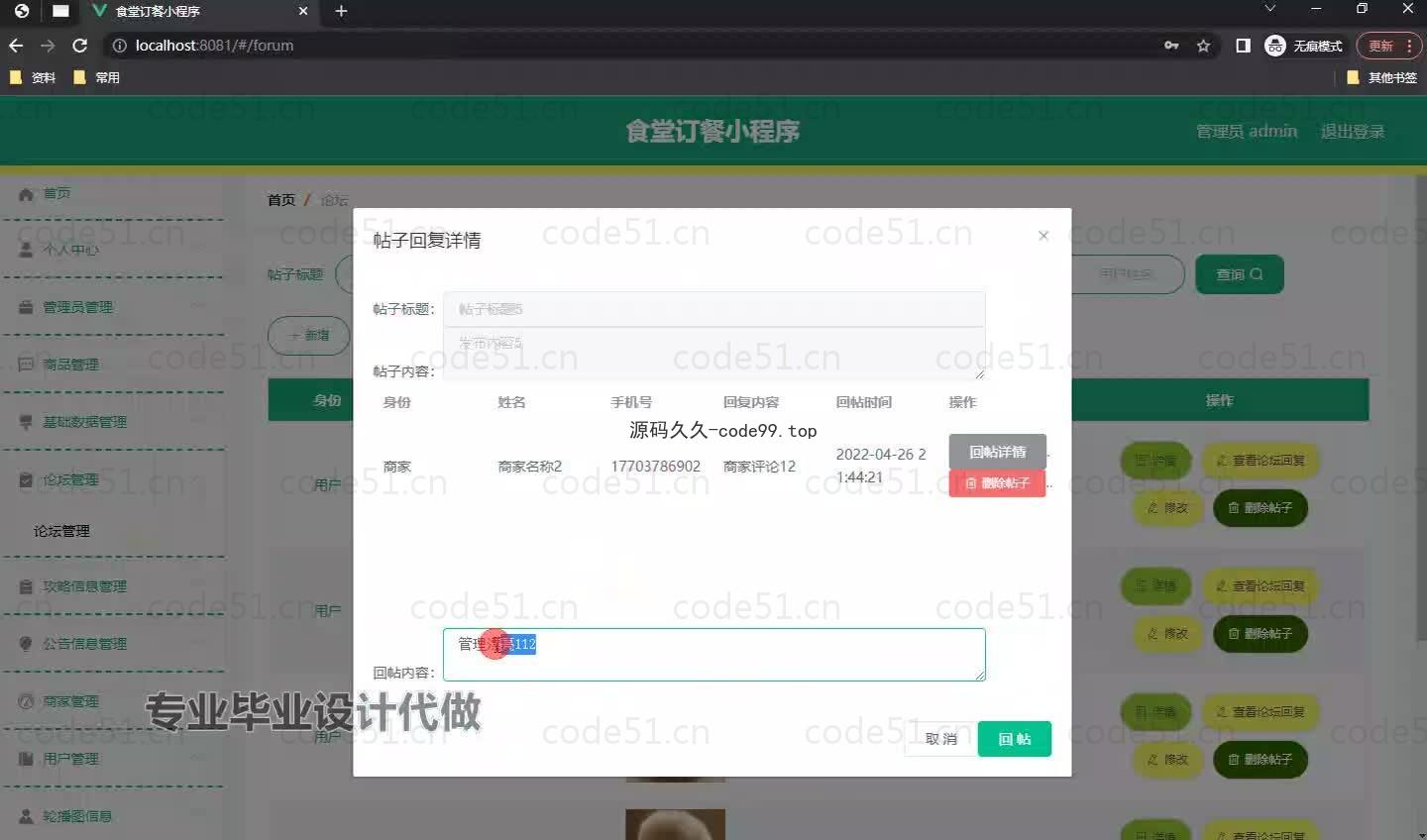Viewport: 1427px width, 840px height.
Task: Click the 帖子标题 field in dialog
Action: click(x=714, y=309)
